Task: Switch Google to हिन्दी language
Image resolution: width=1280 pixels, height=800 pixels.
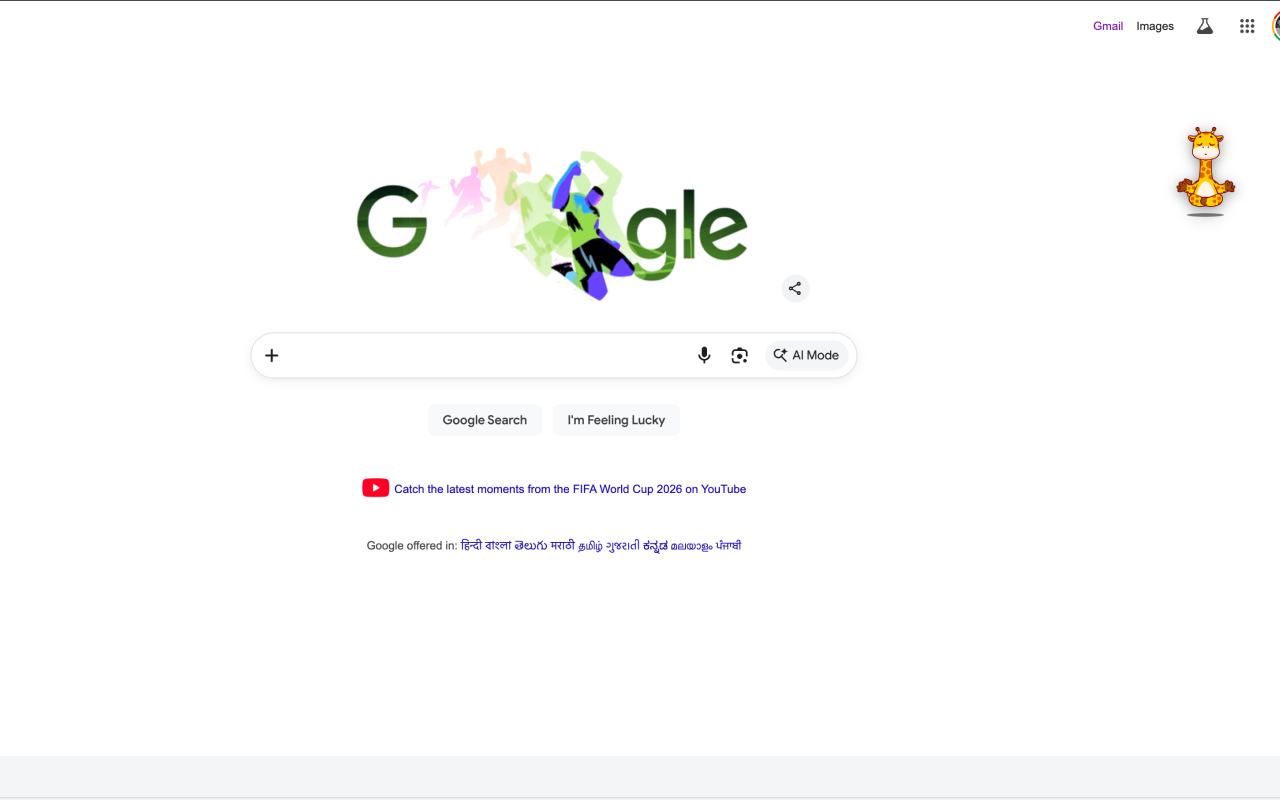Action: (471, 545)
